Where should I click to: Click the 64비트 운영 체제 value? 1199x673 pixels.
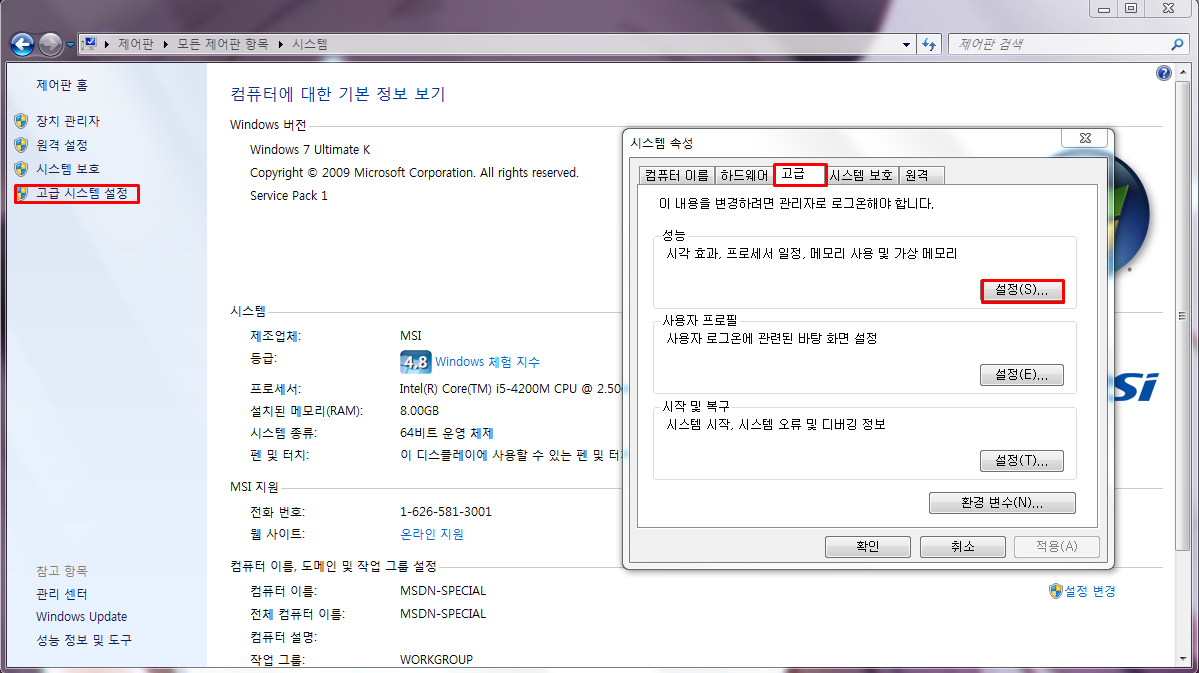(x=447, y=433)
